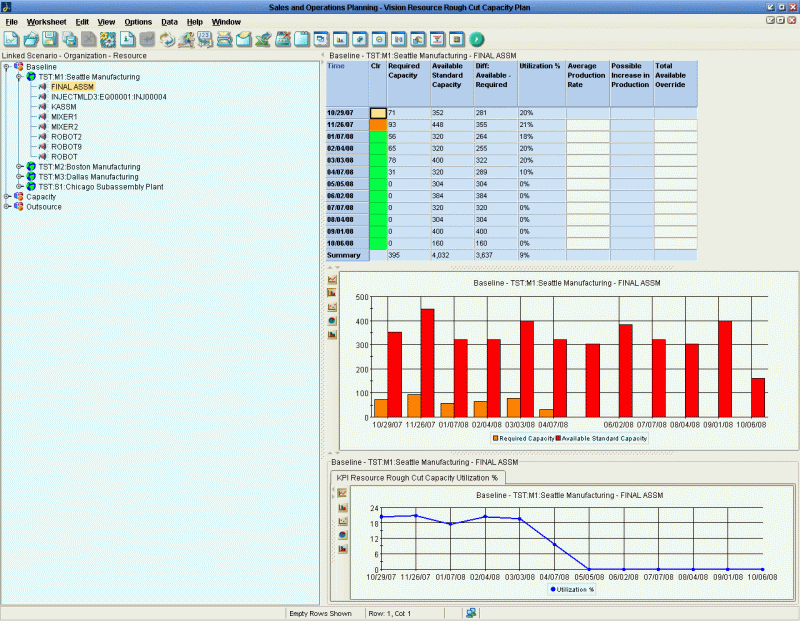
Task: Click the printer toolbar icon
Action: click(x=224, y=39)
